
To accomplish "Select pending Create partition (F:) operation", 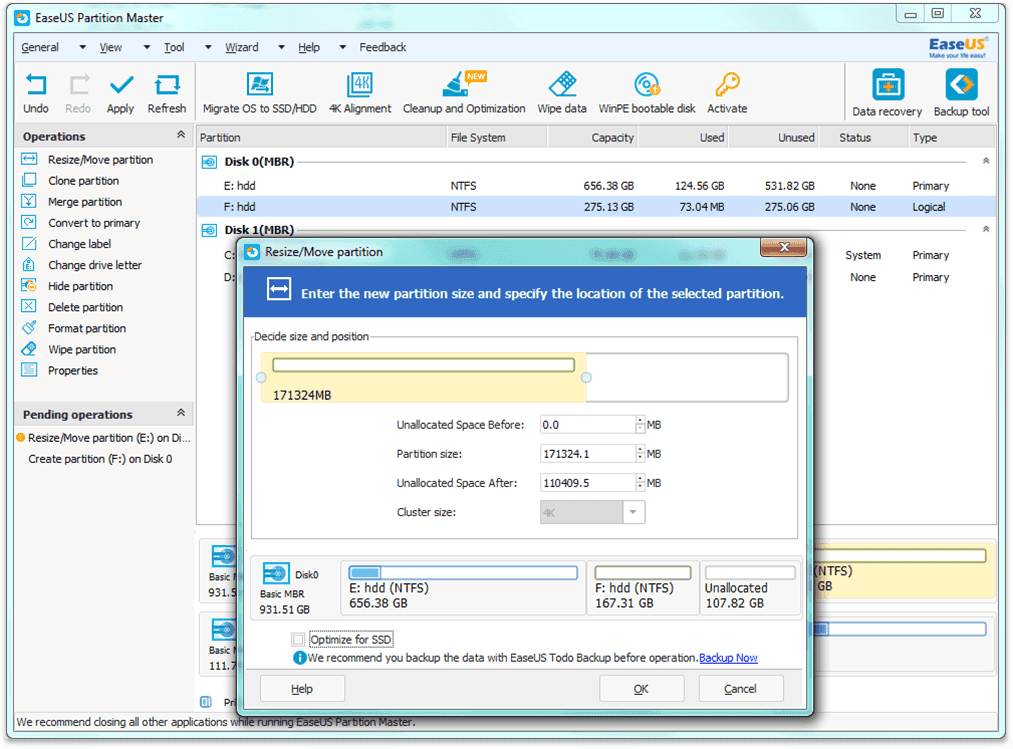I will tap(100, 459).
